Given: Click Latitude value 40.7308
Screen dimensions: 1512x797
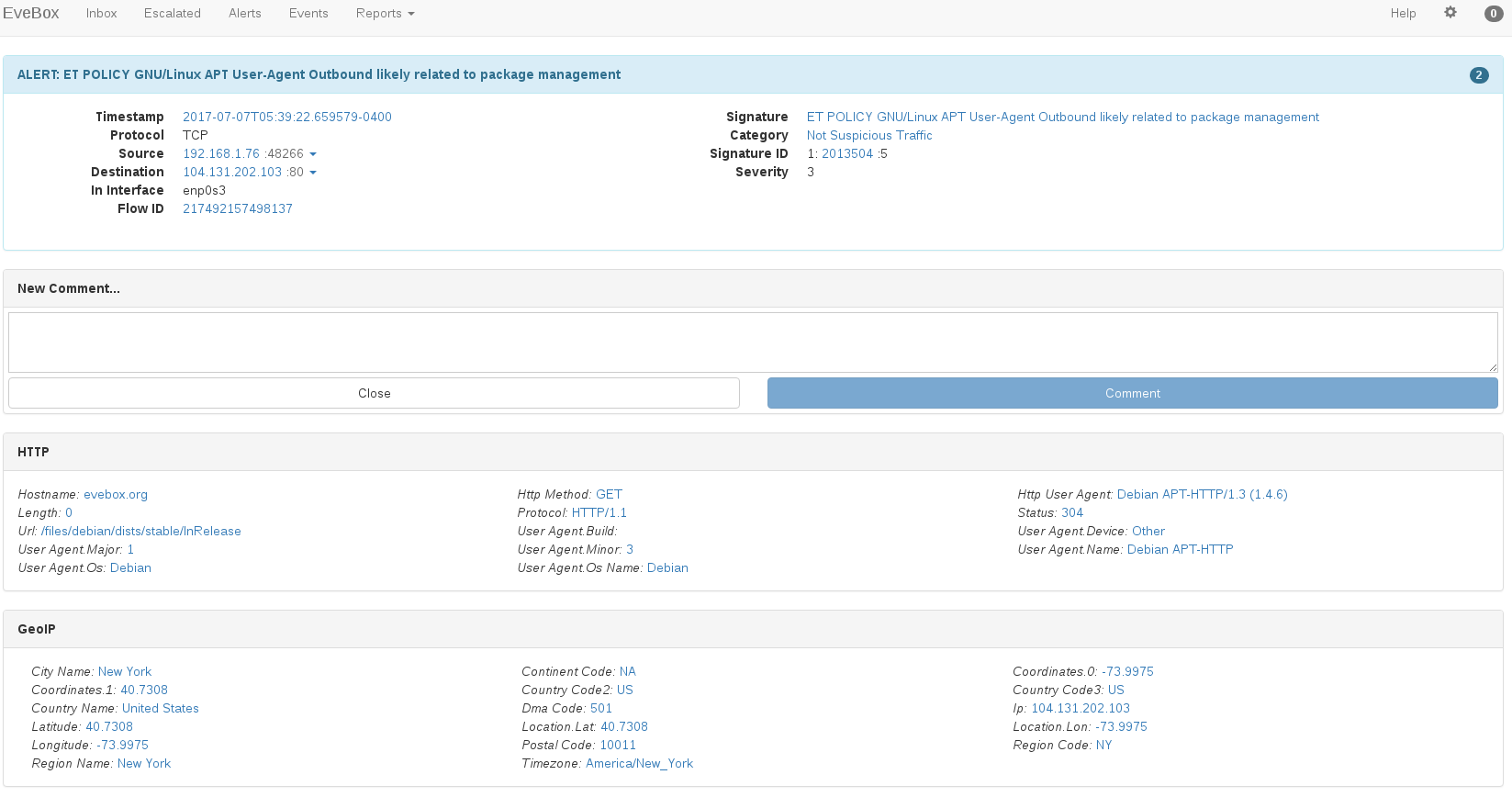Looking at the screenshot, I should click(x=109, y=727).
